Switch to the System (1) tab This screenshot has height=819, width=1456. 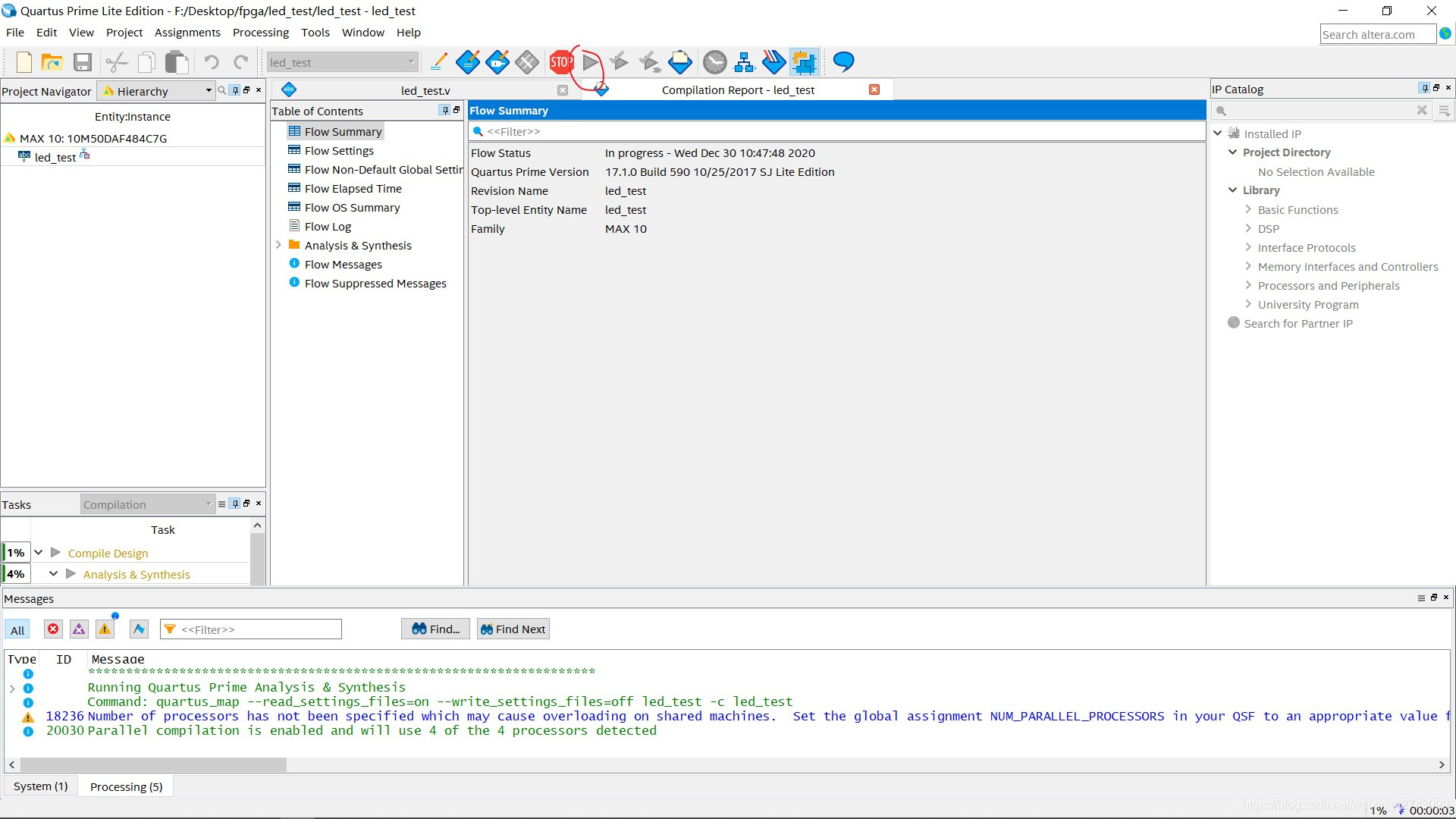41,786
